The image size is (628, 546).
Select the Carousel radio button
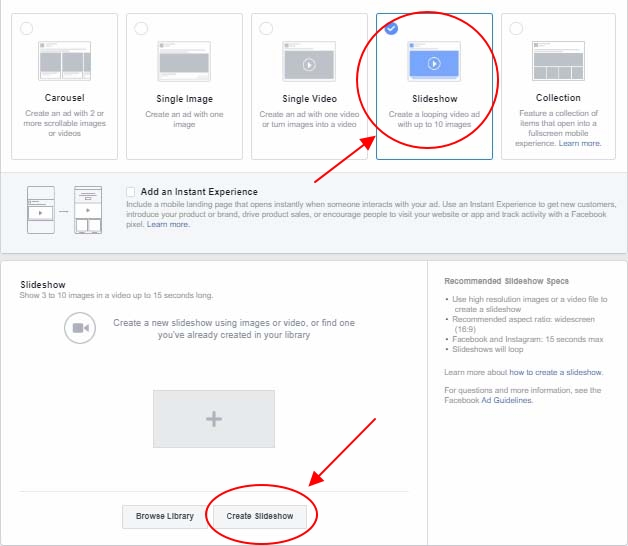click(x=24, y=28)
